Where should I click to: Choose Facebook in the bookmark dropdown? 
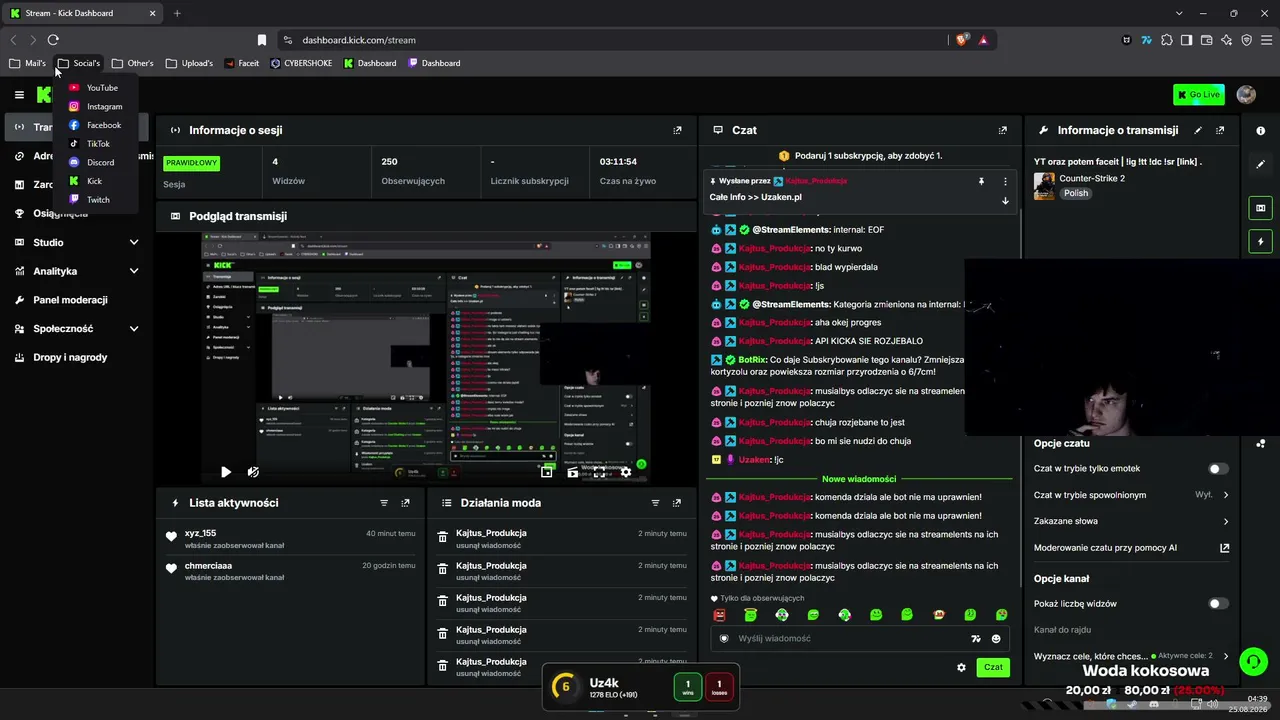(x=95, y=125)
